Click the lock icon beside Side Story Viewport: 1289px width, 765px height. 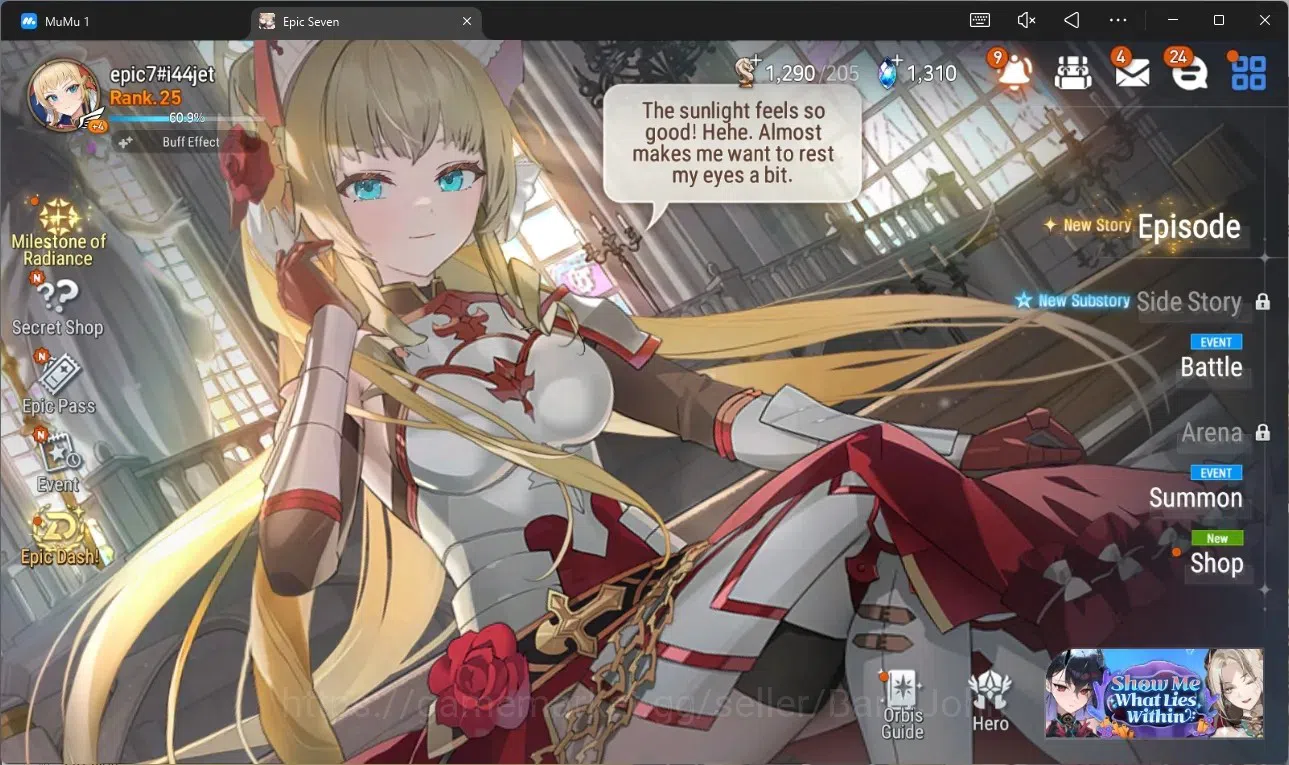pyautogui.click(x=1263, y=302)
